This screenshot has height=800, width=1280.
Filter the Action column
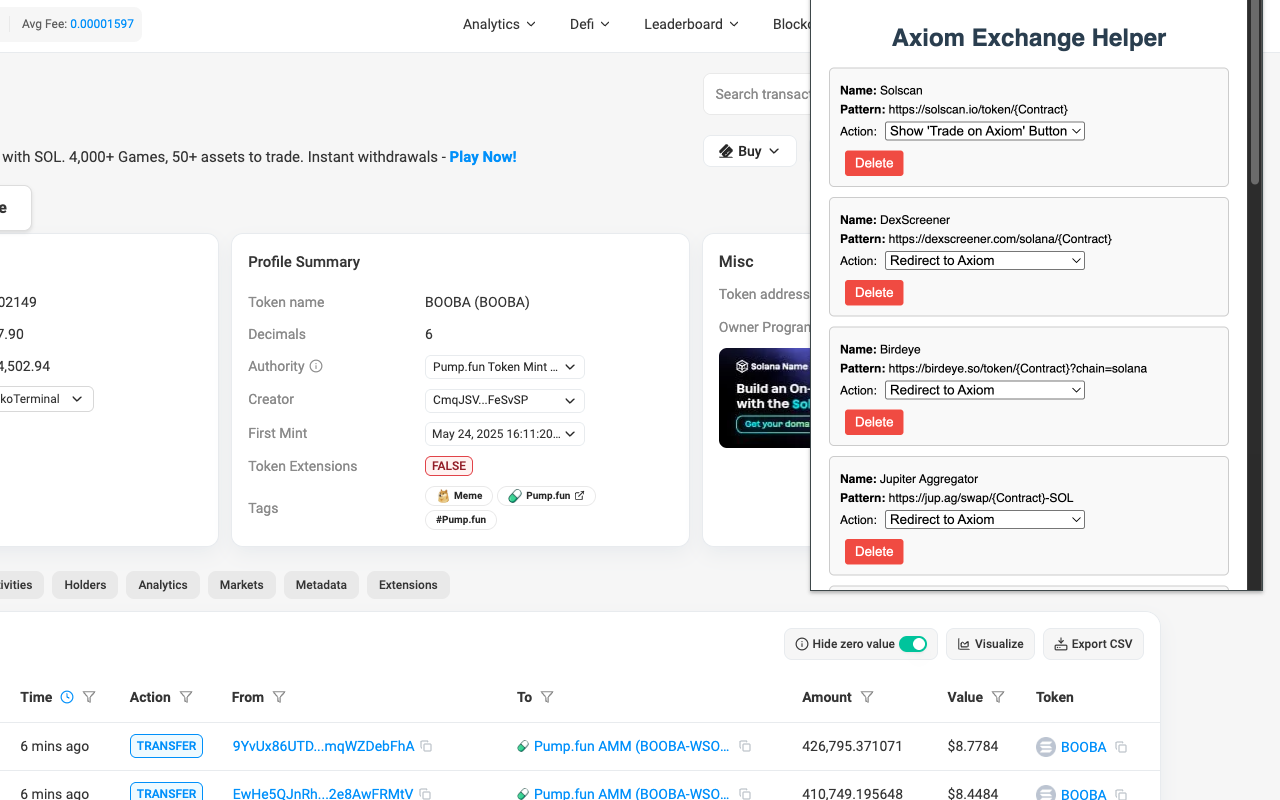coord(186,697)
